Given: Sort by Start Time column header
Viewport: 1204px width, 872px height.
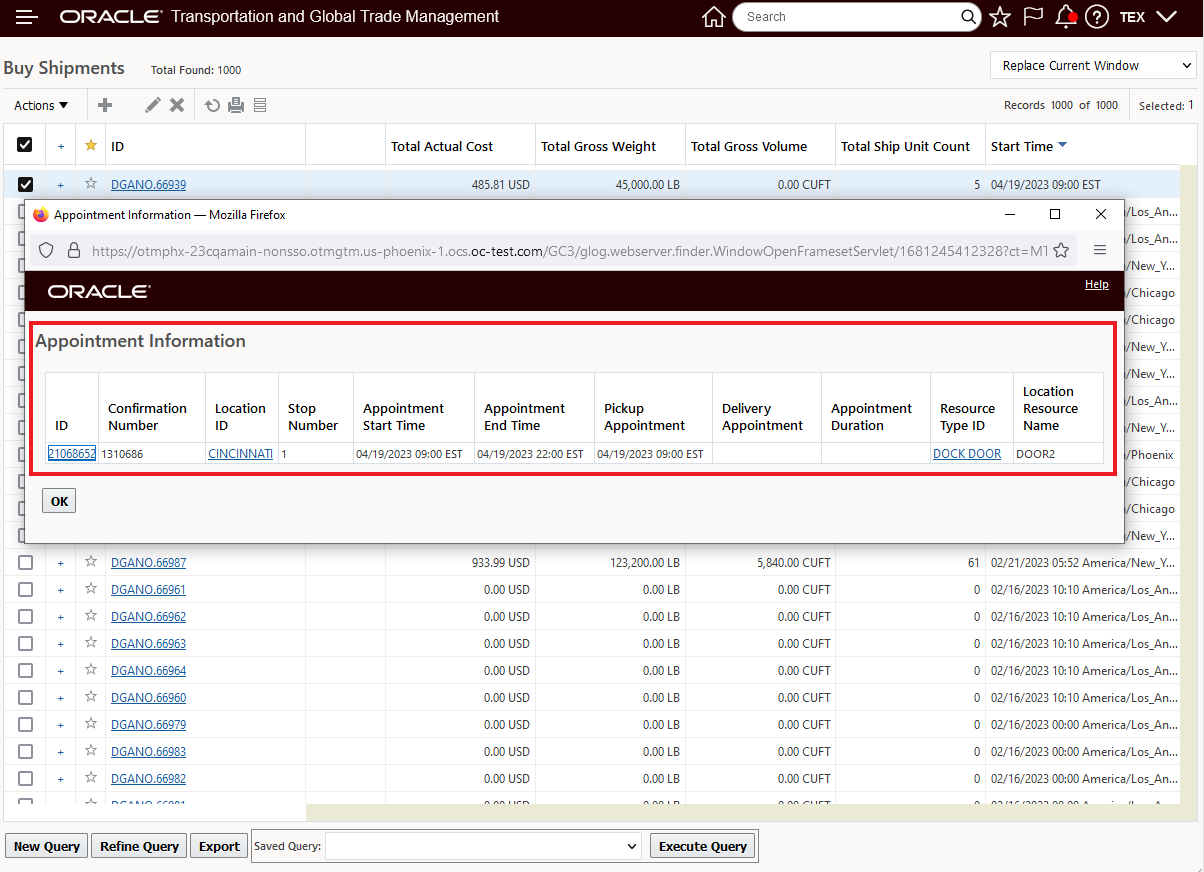Looking at the screenshot, I should point(1022,146).
